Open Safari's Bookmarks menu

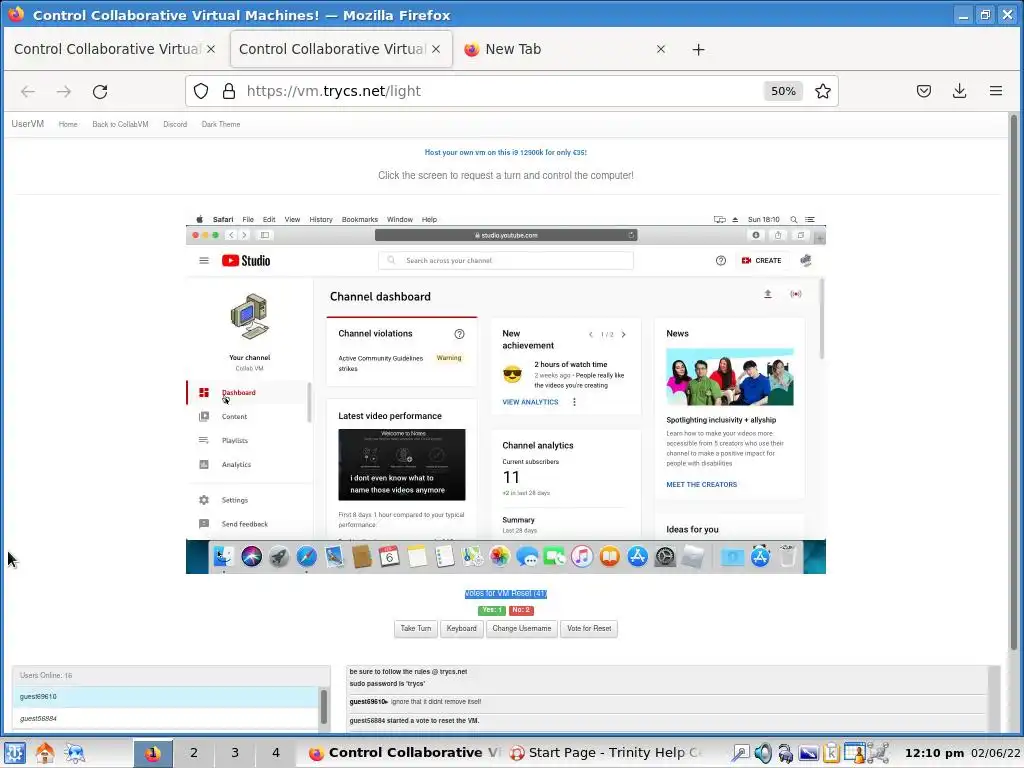pos(360,219)
